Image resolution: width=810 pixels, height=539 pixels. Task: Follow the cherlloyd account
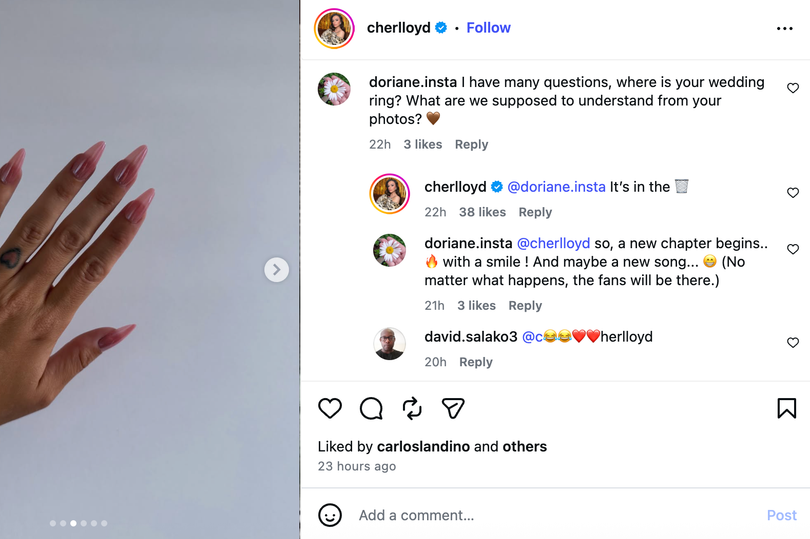488,28
